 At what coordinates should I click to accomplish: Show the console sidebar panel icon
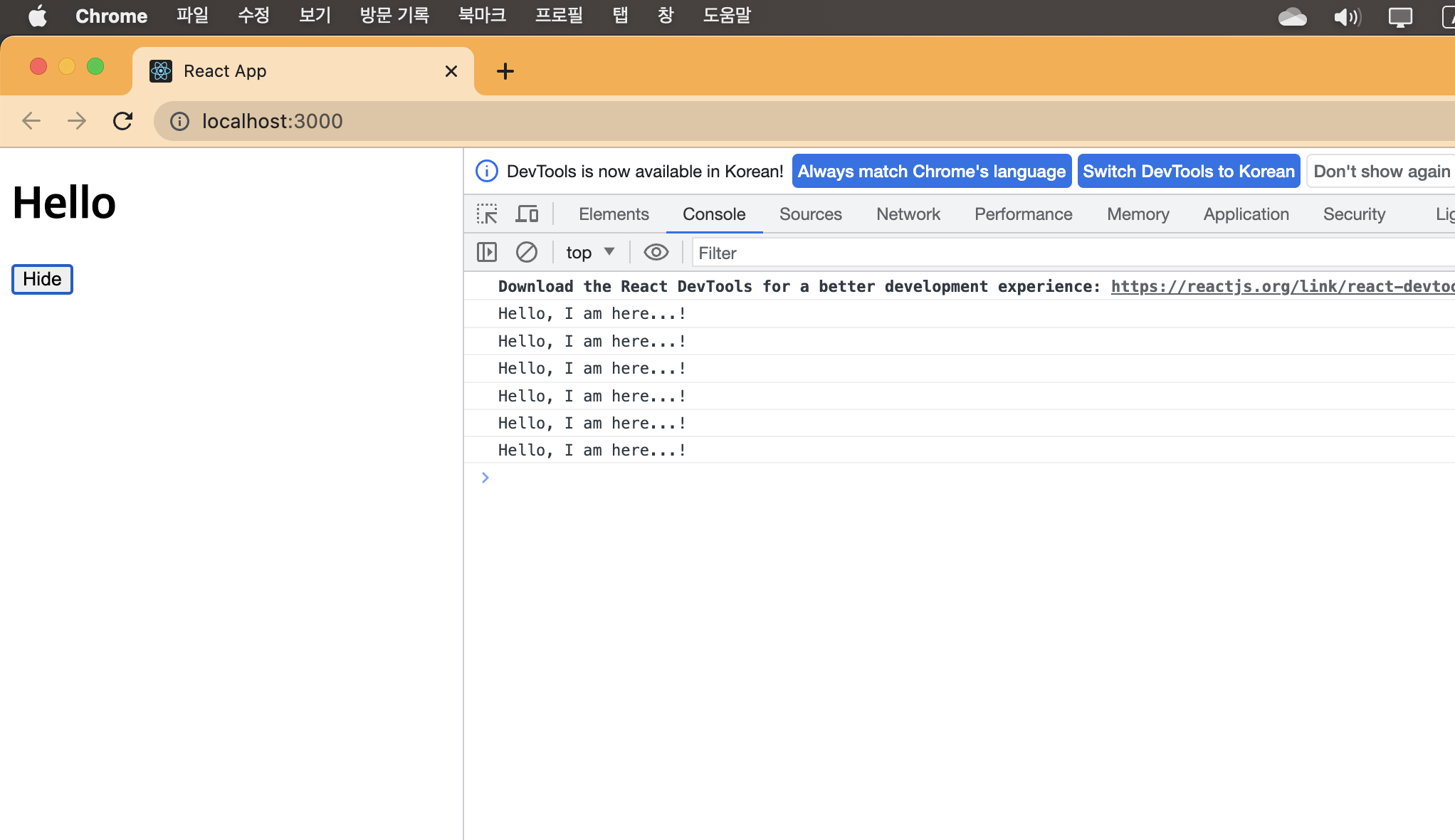pyautogui.click(x=487, y=253)
